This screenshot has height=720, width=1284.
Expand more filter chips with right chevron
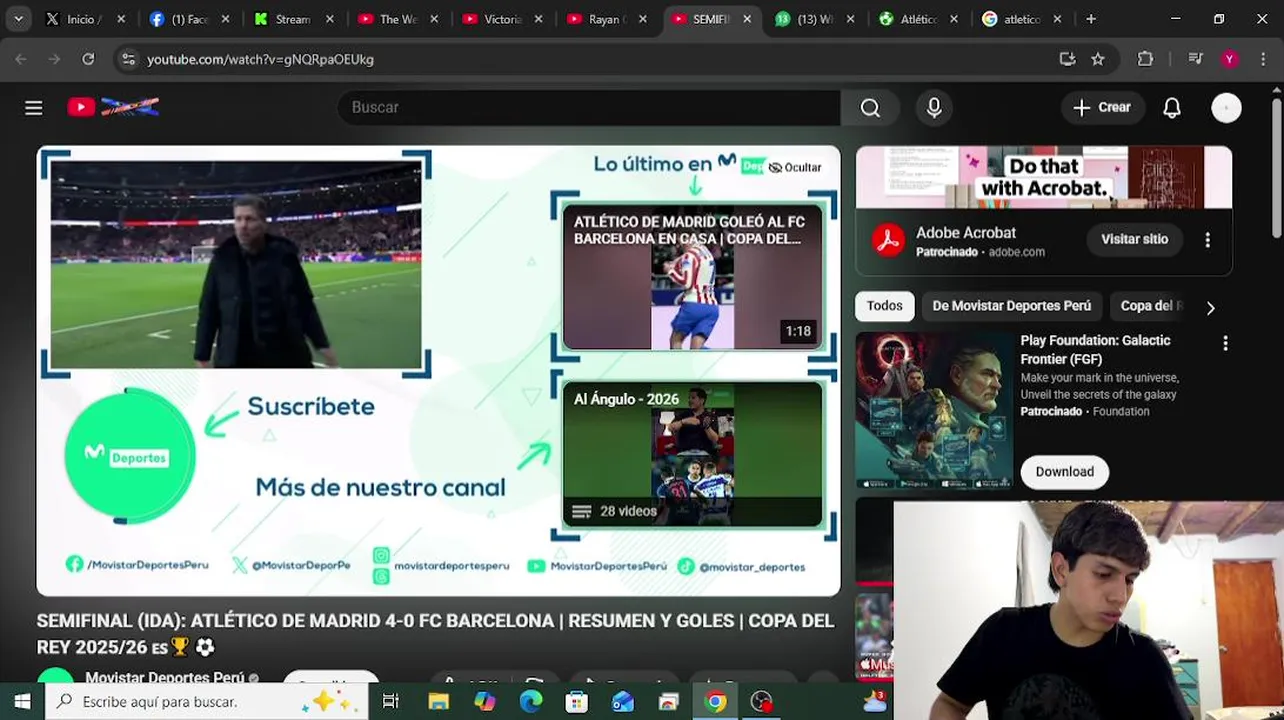(1210, 307)
